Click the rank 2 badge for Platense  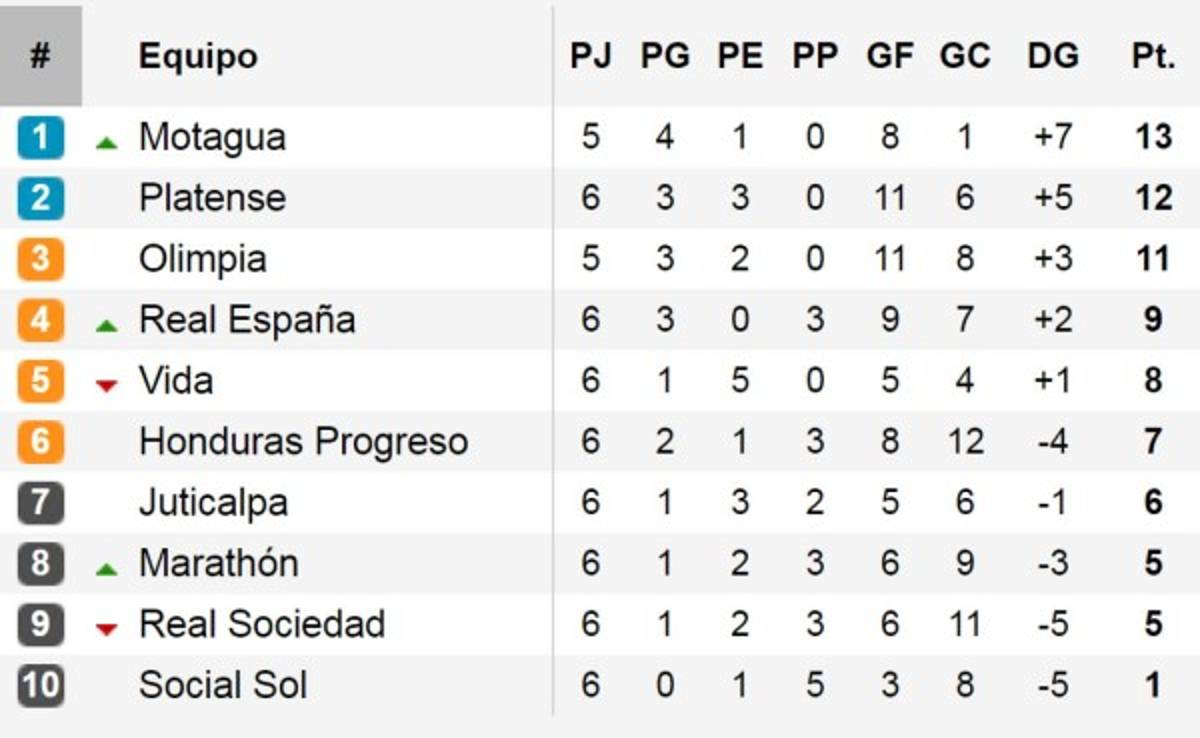coord(40,198)
